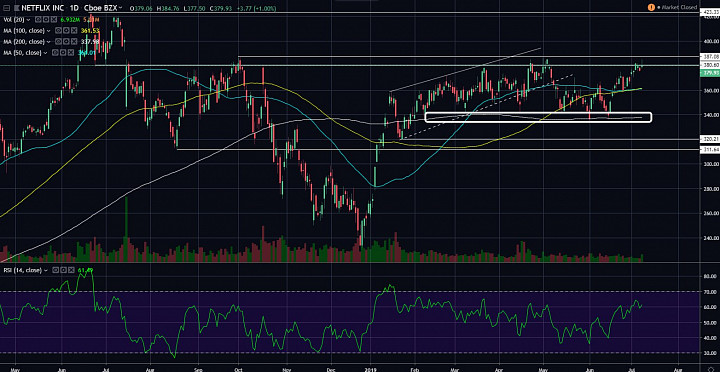Click the 337.98 value next to MA (200, close)
Image resolution: width=720 pixels, height=372 pixels.
pos(90,42)
